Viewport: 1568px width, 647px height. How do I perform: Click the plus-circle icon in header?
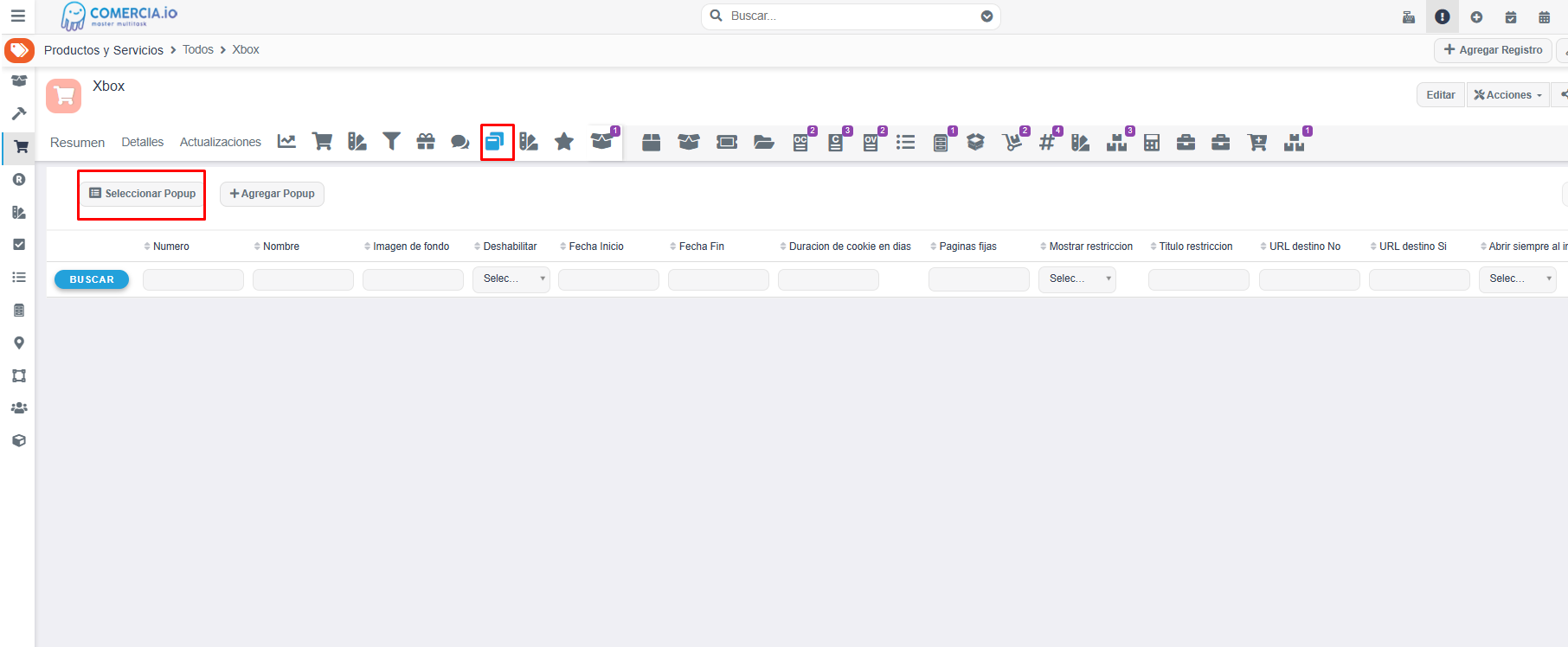click(1476, 17)
